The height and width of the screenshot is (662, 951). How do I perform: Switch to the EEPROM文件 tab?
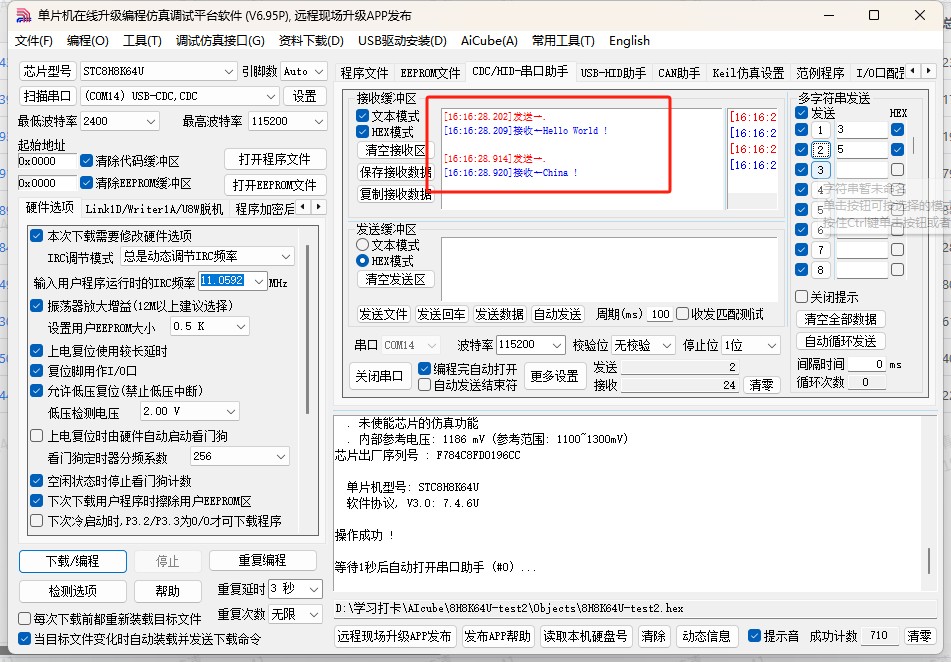coord(430,73)
